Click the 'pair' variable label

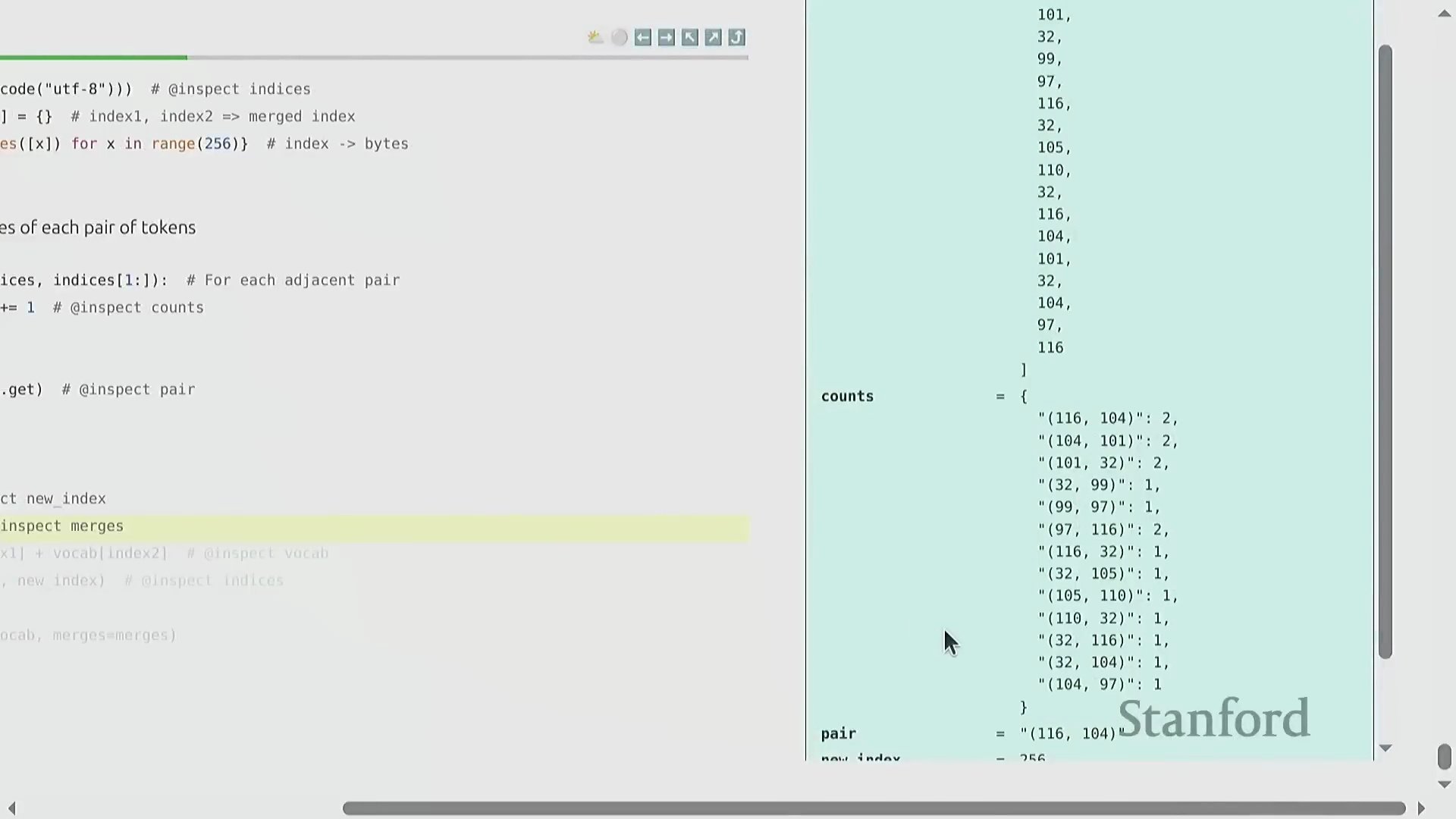click(x=838, y=733)
